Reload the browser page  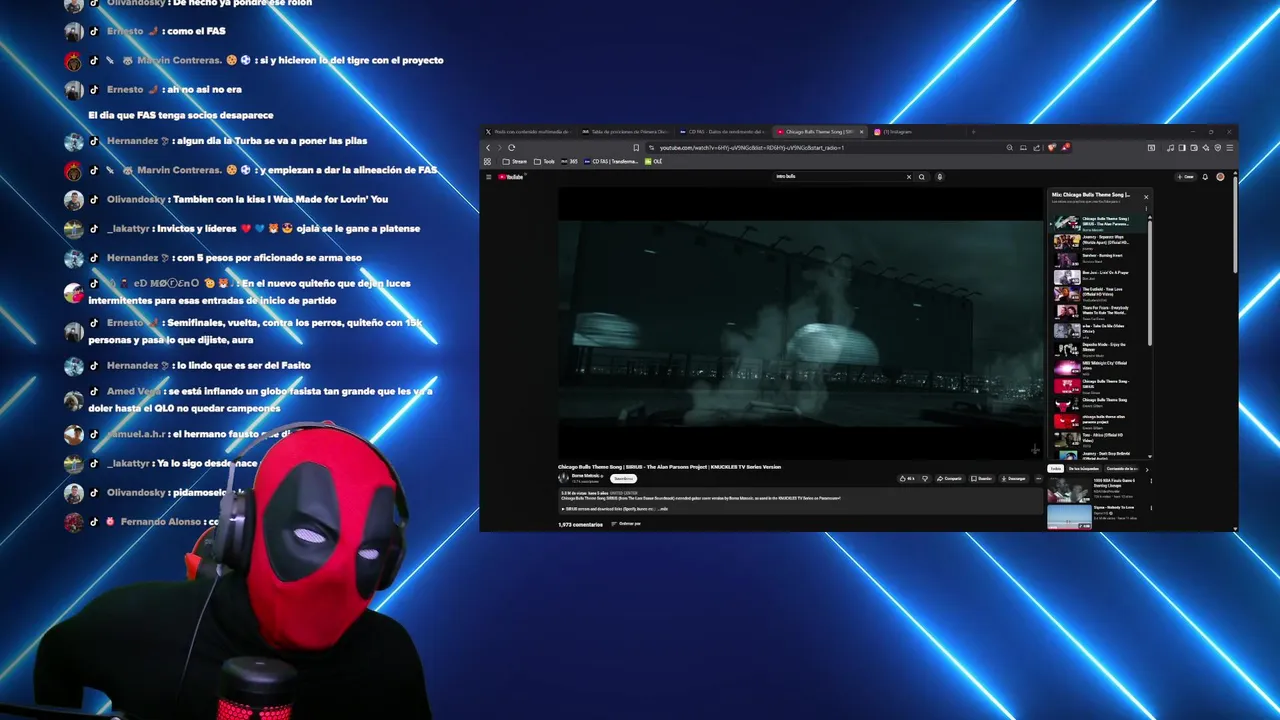pyautogui.click(x=511, y=148)
